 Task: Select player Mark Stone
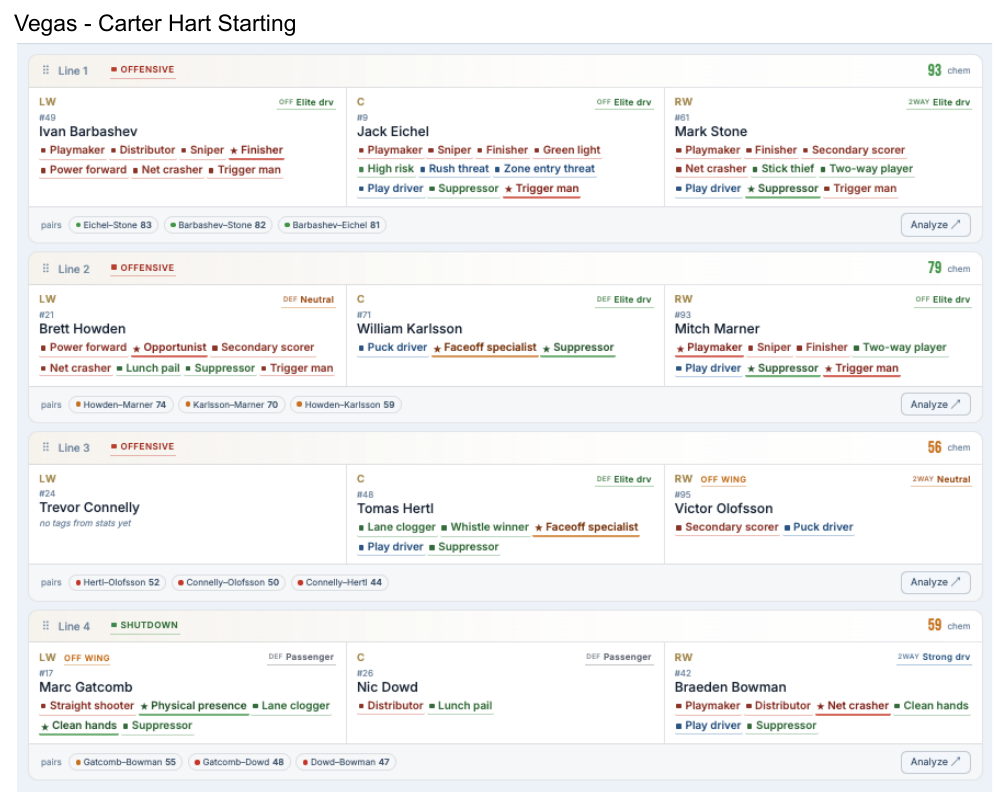point(711,131)
